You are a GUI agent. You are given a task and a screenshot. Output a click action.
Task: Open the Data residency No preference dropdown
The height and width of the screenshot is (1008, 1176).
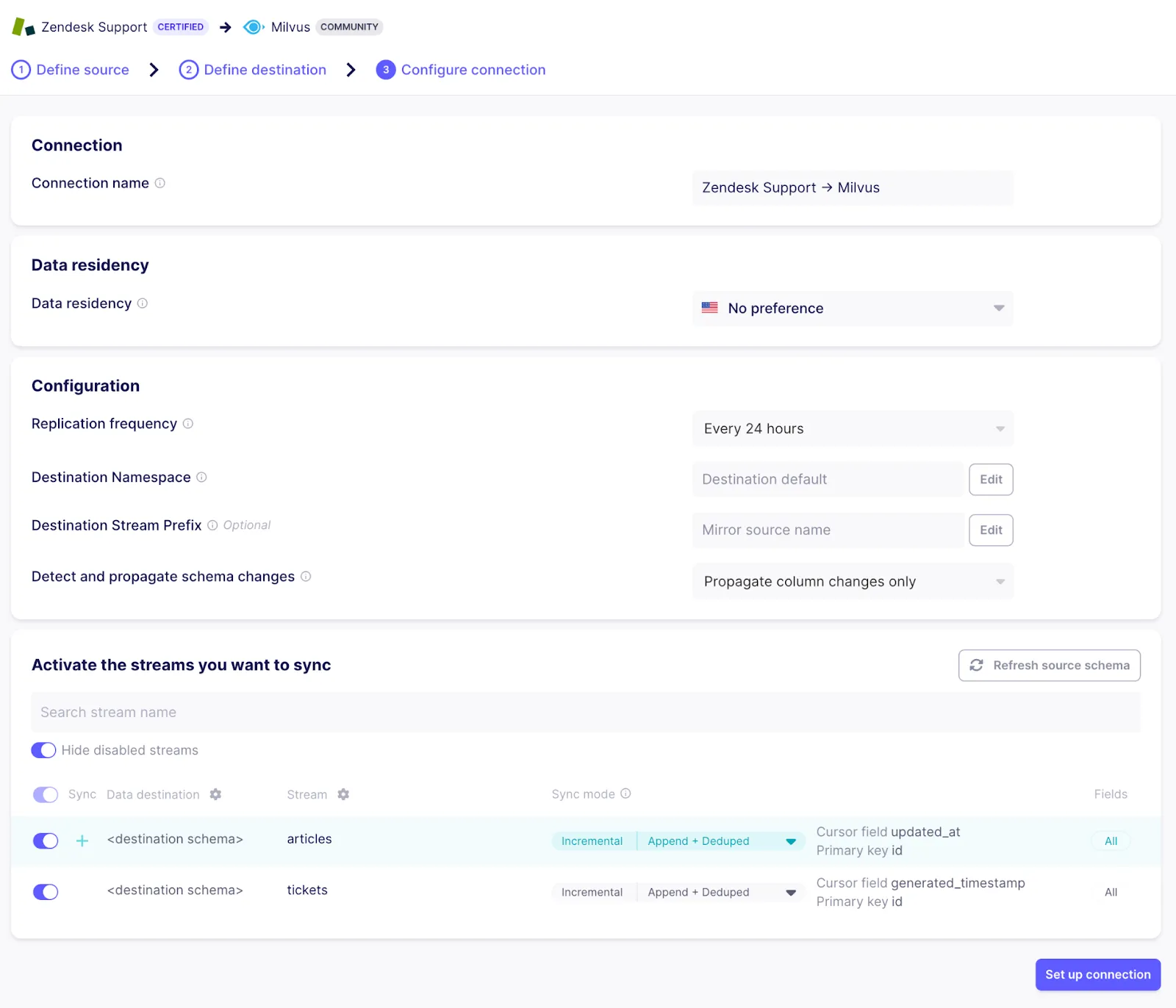tap(853, 309)
